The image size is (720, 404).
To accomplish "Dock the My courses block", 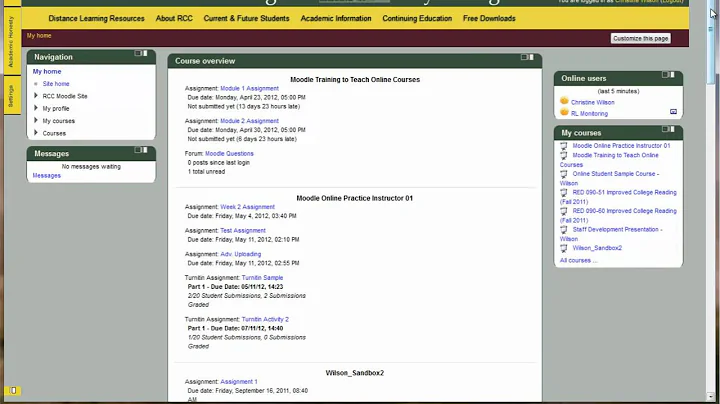I will [x=672, y=129].
